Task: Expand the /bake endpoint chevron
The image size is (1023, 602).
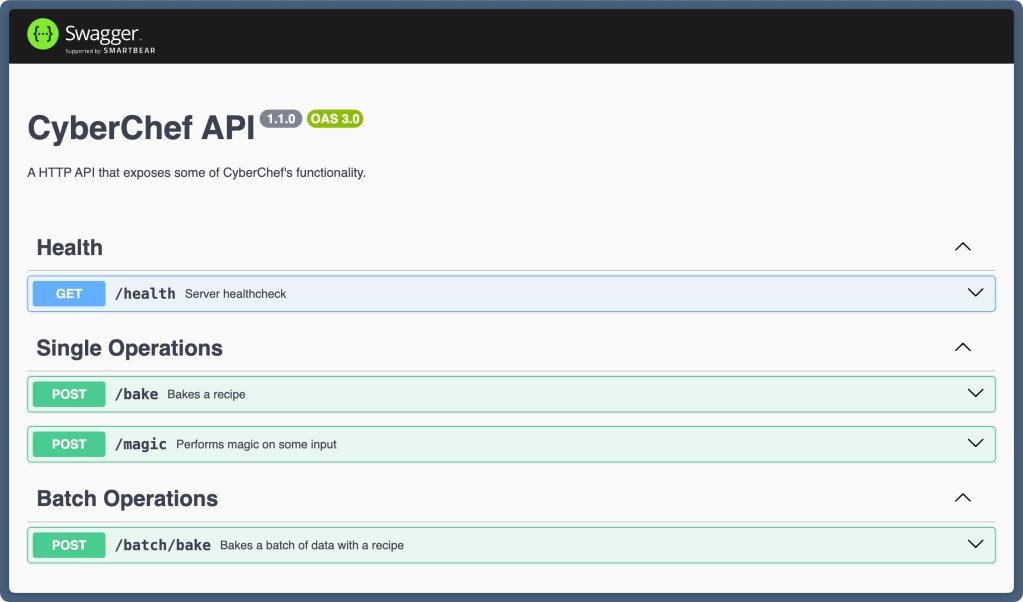Action: (975, 394)
